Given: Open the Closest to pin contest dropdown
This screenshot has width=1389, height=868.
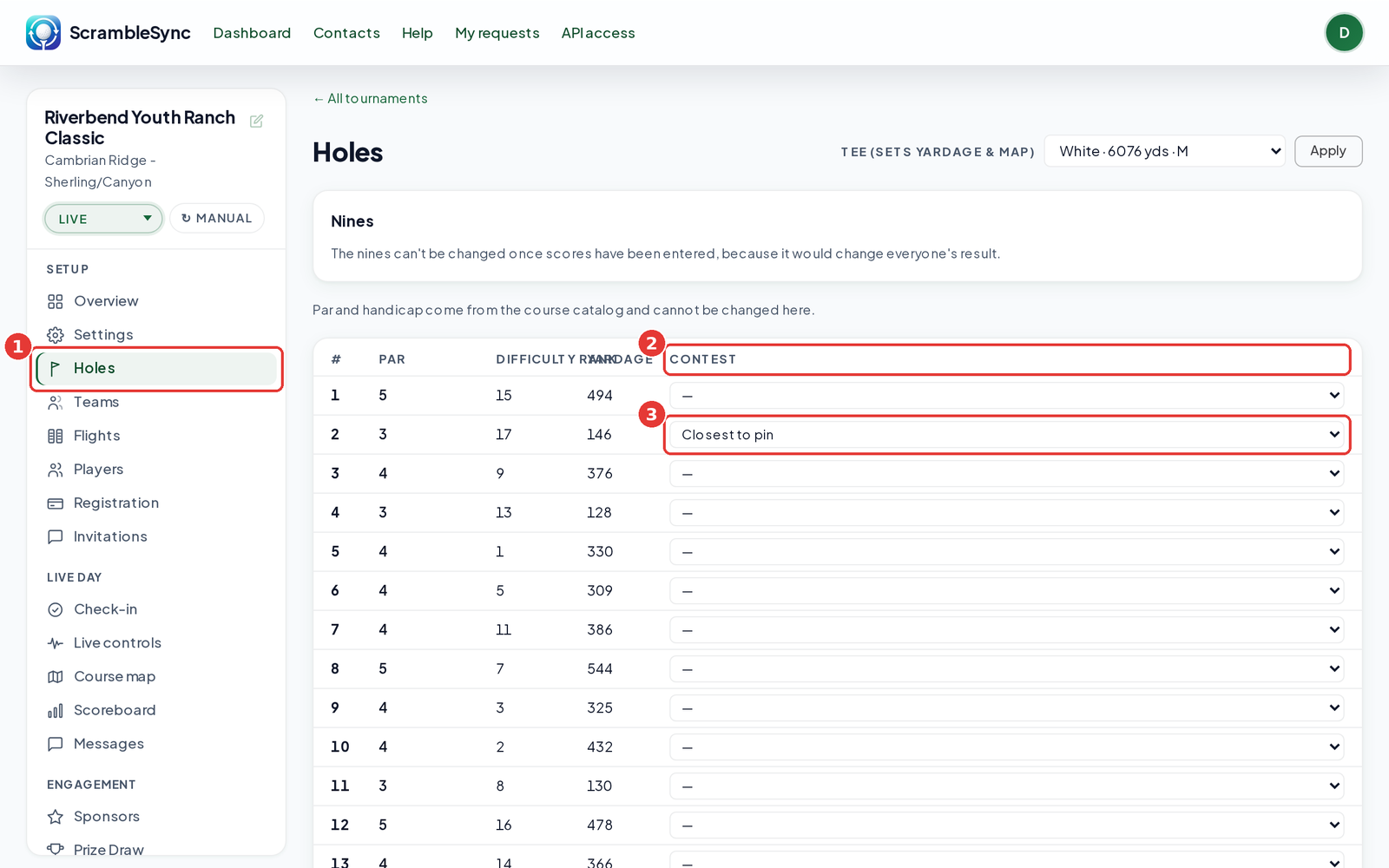Looking at the screenshot, I should [x=1007, y=435].
